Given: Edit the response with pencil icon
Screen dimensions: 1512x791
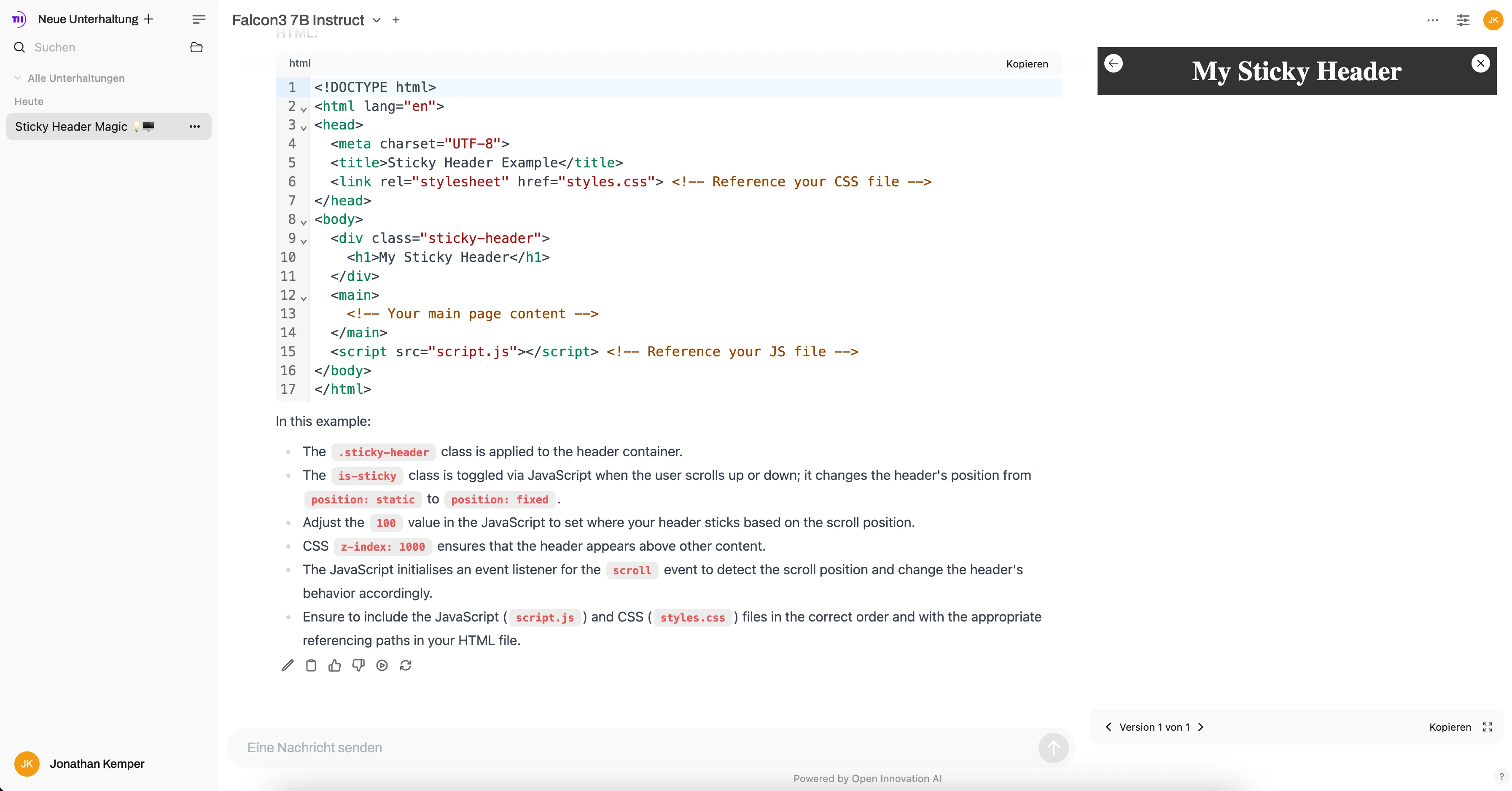Looking at the screenshot, I should coord(288,665).
